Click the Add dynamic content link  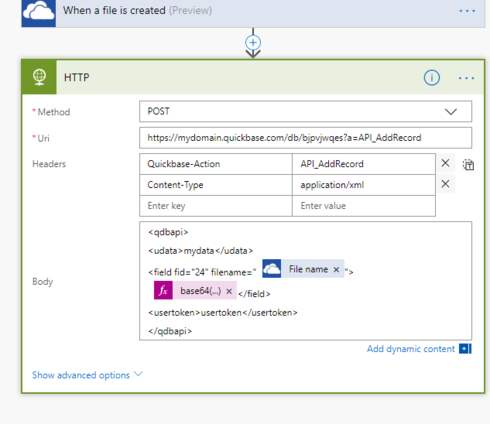(x=411, y=349)
